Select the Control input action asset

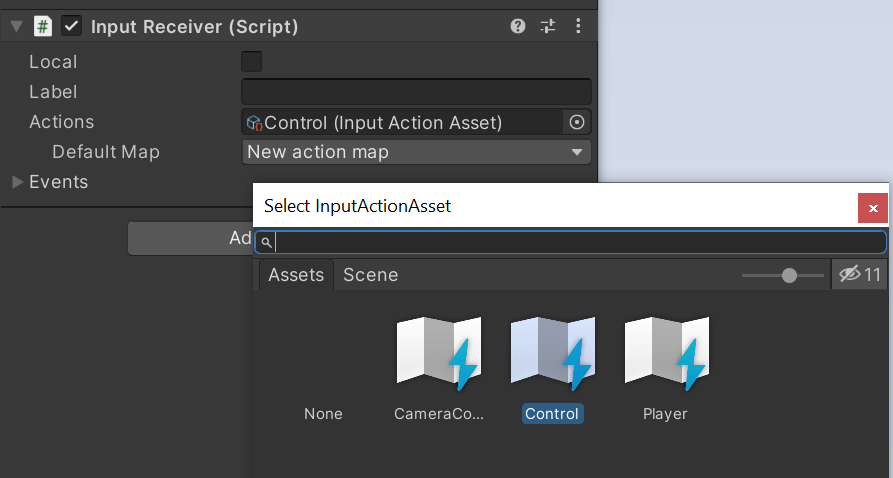(552, 369)
